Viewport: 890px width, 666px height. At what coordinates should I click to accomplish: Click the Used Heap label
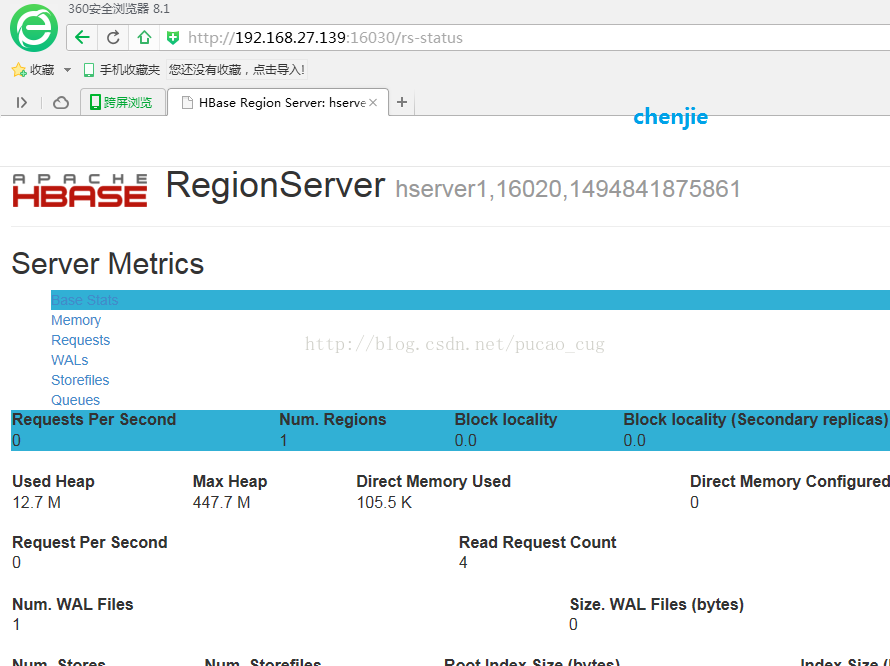53,481
